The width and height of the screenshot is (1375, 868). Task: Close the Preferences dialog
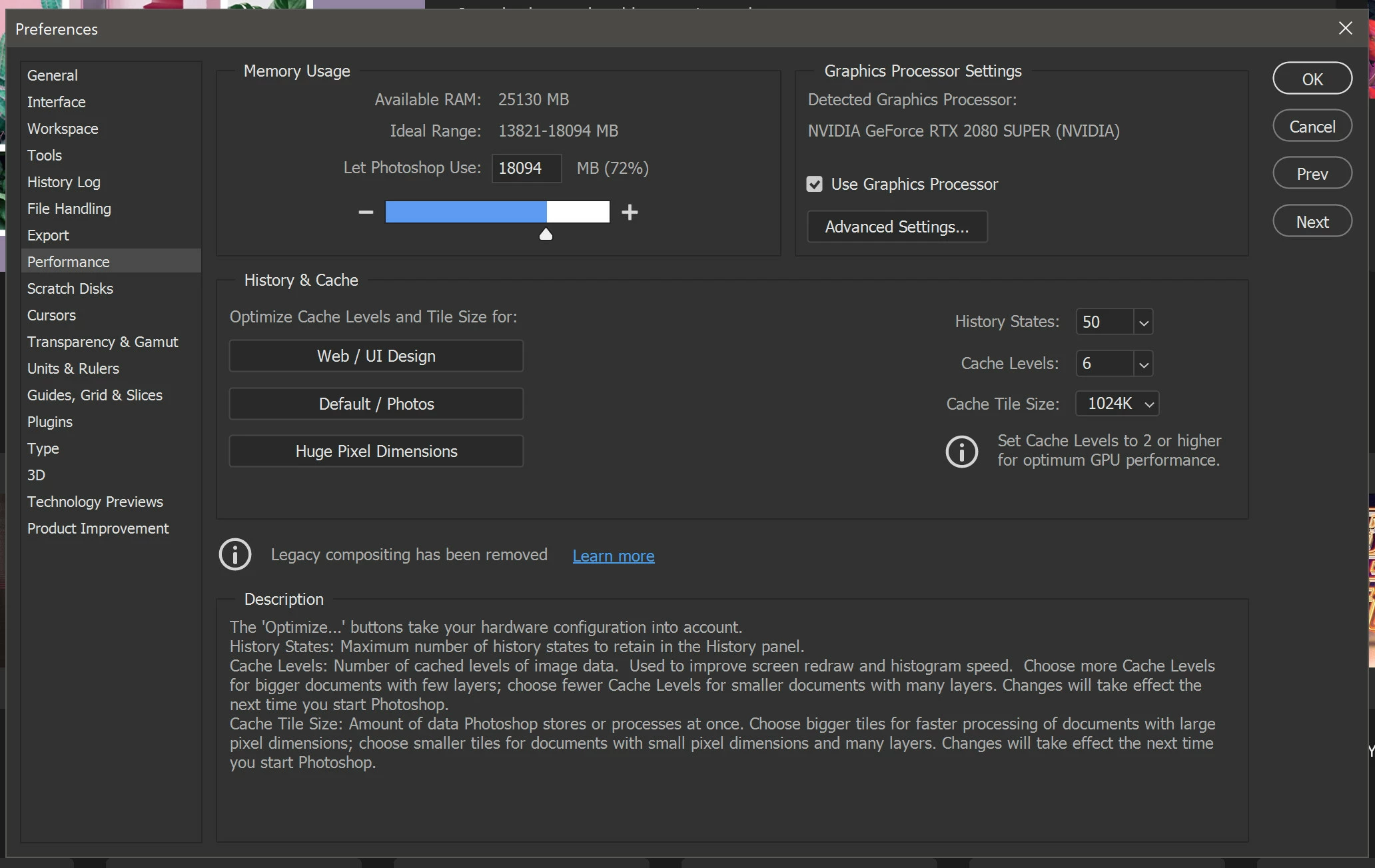pyautogui.click(x=1345, y=28)
